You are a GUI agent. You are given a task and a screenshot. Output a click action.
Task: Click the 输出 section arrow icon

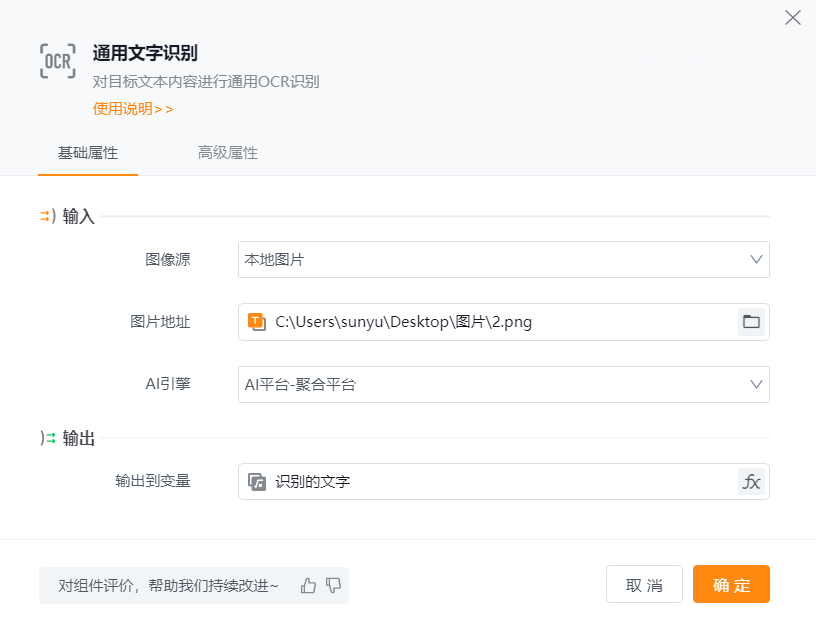pyautogui.click(x=47, y=438)
